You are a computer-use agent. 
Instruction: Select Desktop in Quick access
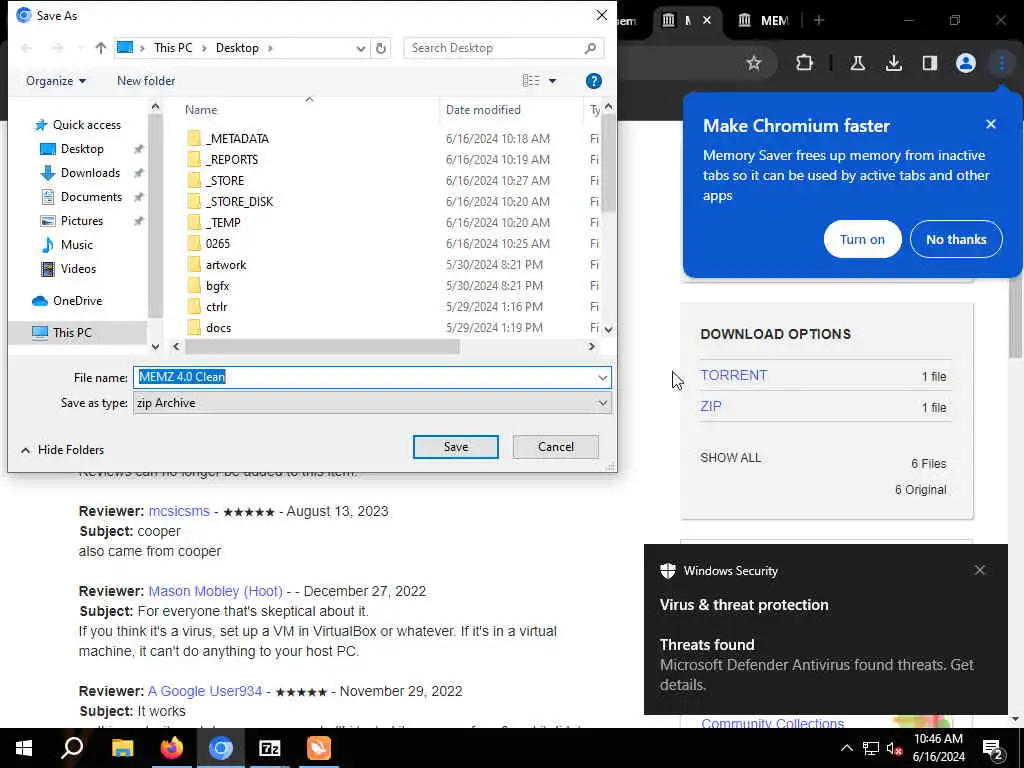[82, 149]
